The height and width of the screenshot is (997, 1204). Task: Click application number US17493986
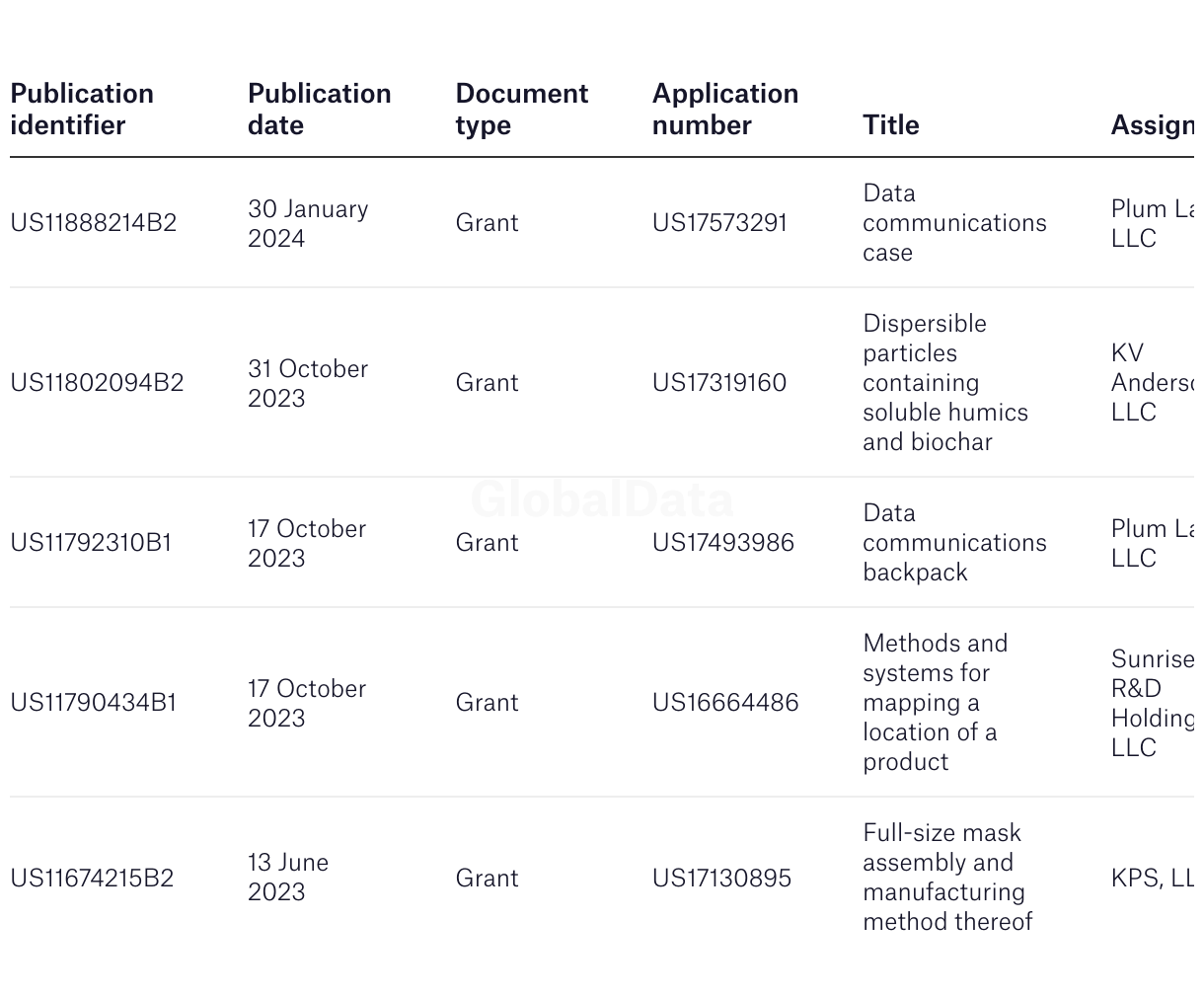723,543
